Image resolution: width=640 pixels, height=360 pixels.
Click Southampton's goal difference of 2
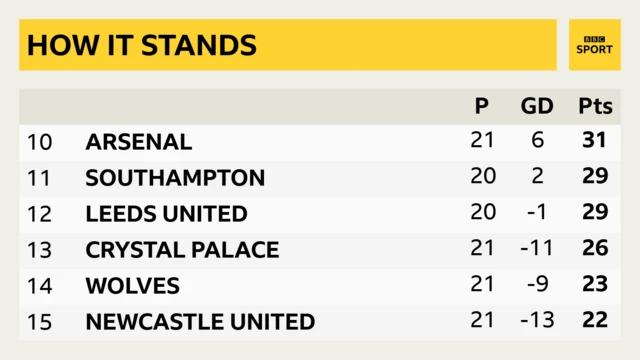538,176
